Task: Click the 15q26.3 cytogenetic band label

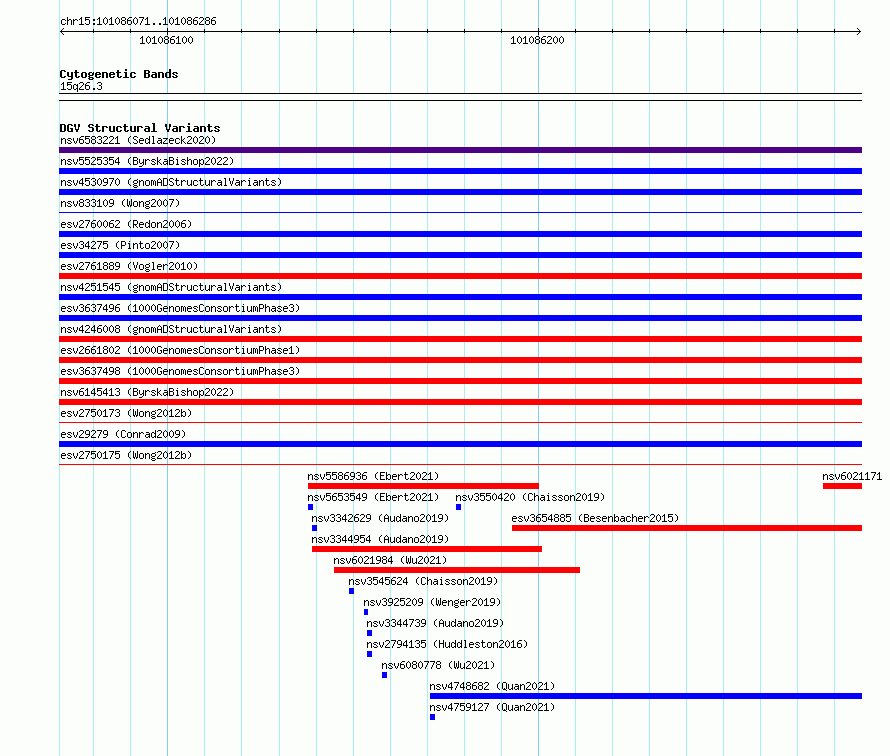Action: pos(81,86)
